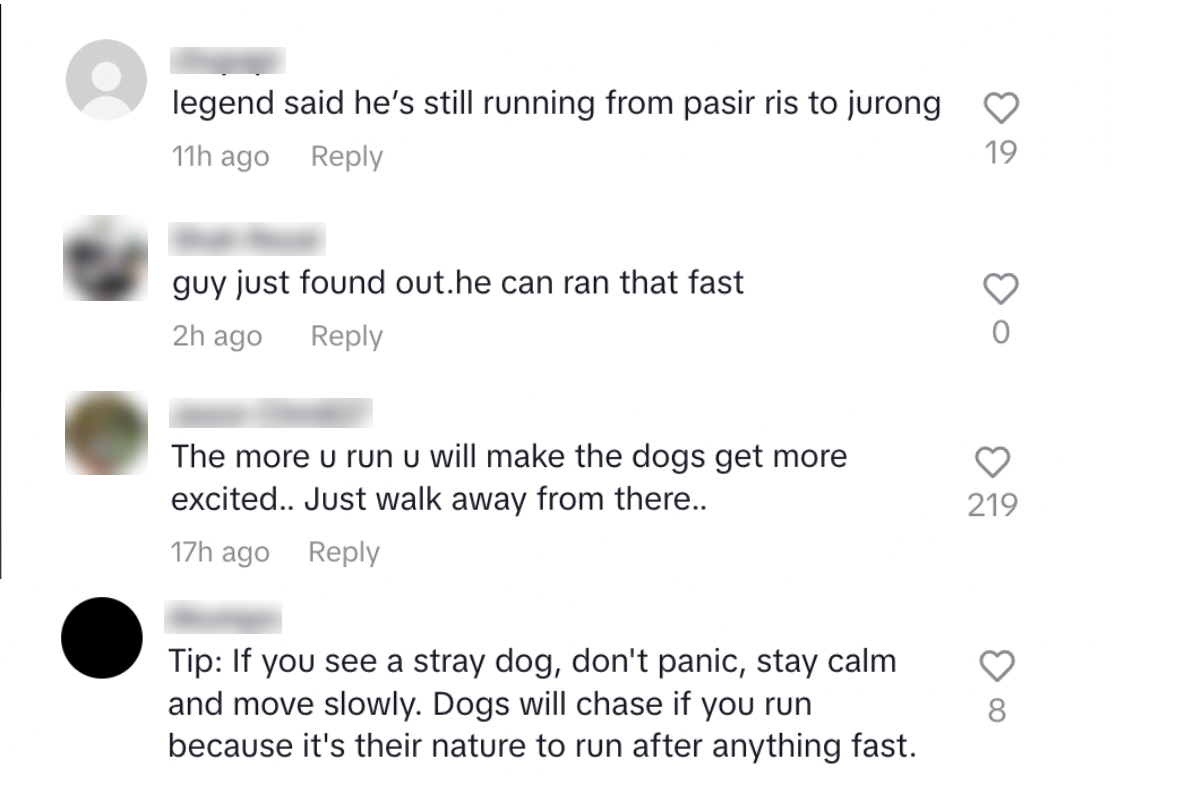Click the 8 likes count on the tip comment
The width and height of the screenshot is (1200, 796).
point(996,711)
